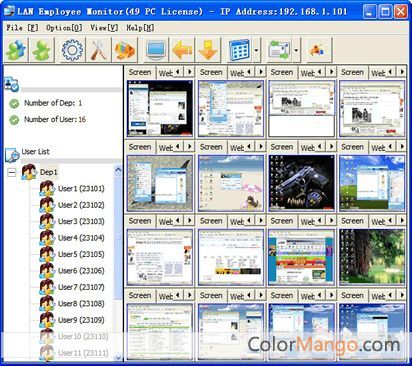Click the blue monitor screen icon
The height and width of the screenshot is (366, 412).
point(156,50)
